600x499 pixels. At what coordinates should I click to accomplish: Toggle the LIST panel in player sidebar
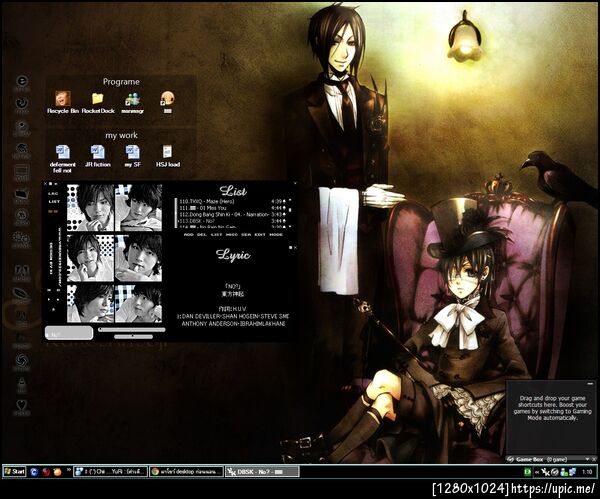[x=54, y=201]
